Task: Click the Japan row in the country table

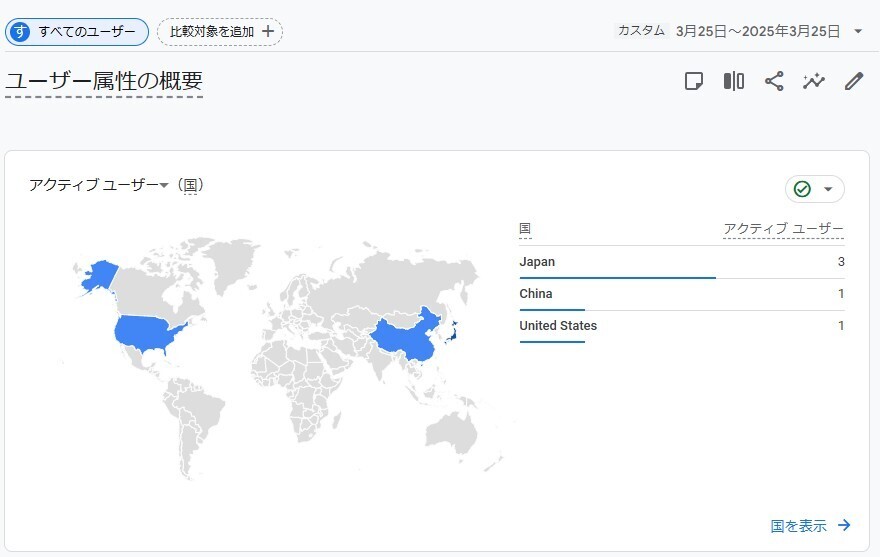Action: (x=681, y=262)
